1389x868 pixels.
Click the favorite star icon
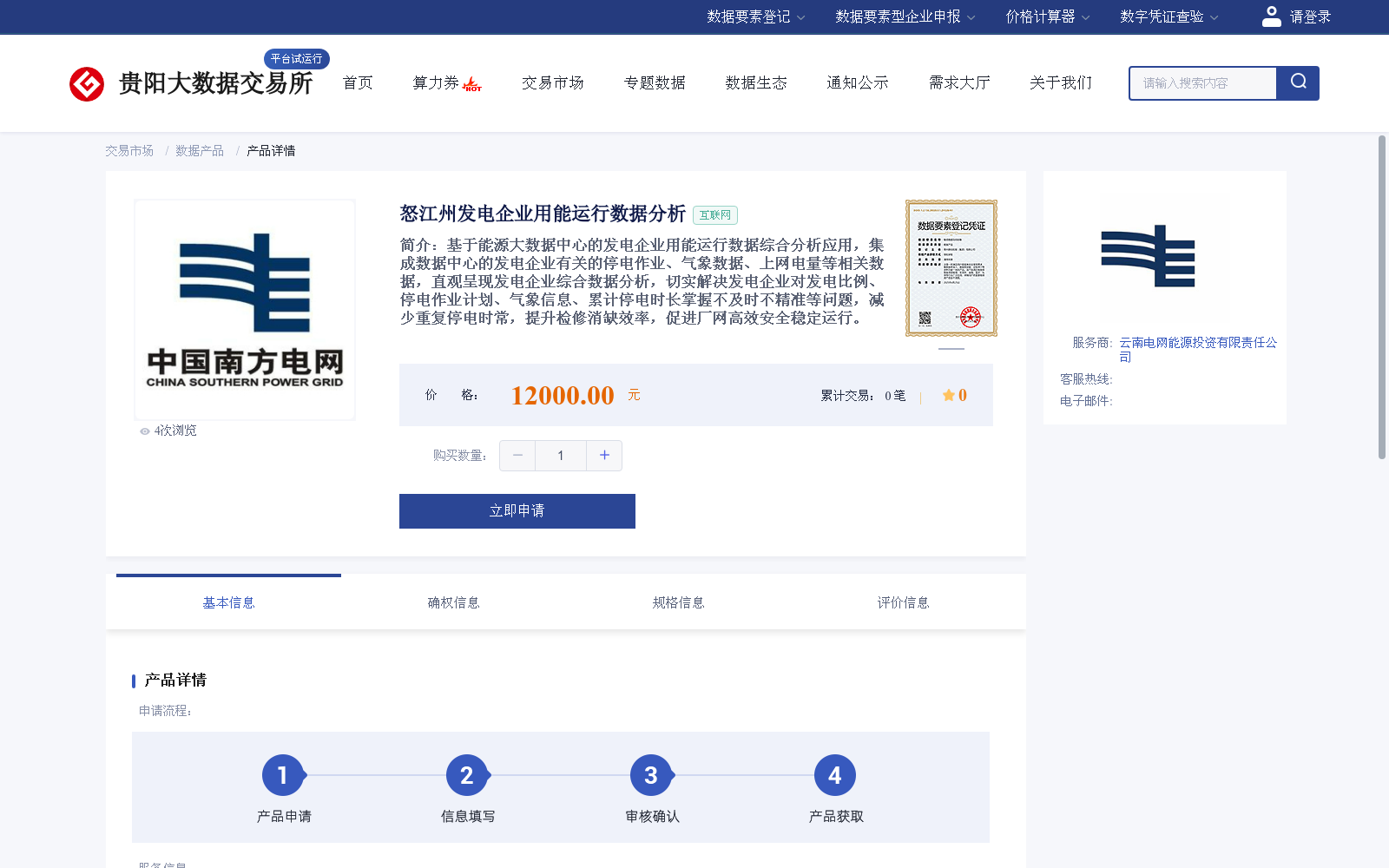(948, 395)
